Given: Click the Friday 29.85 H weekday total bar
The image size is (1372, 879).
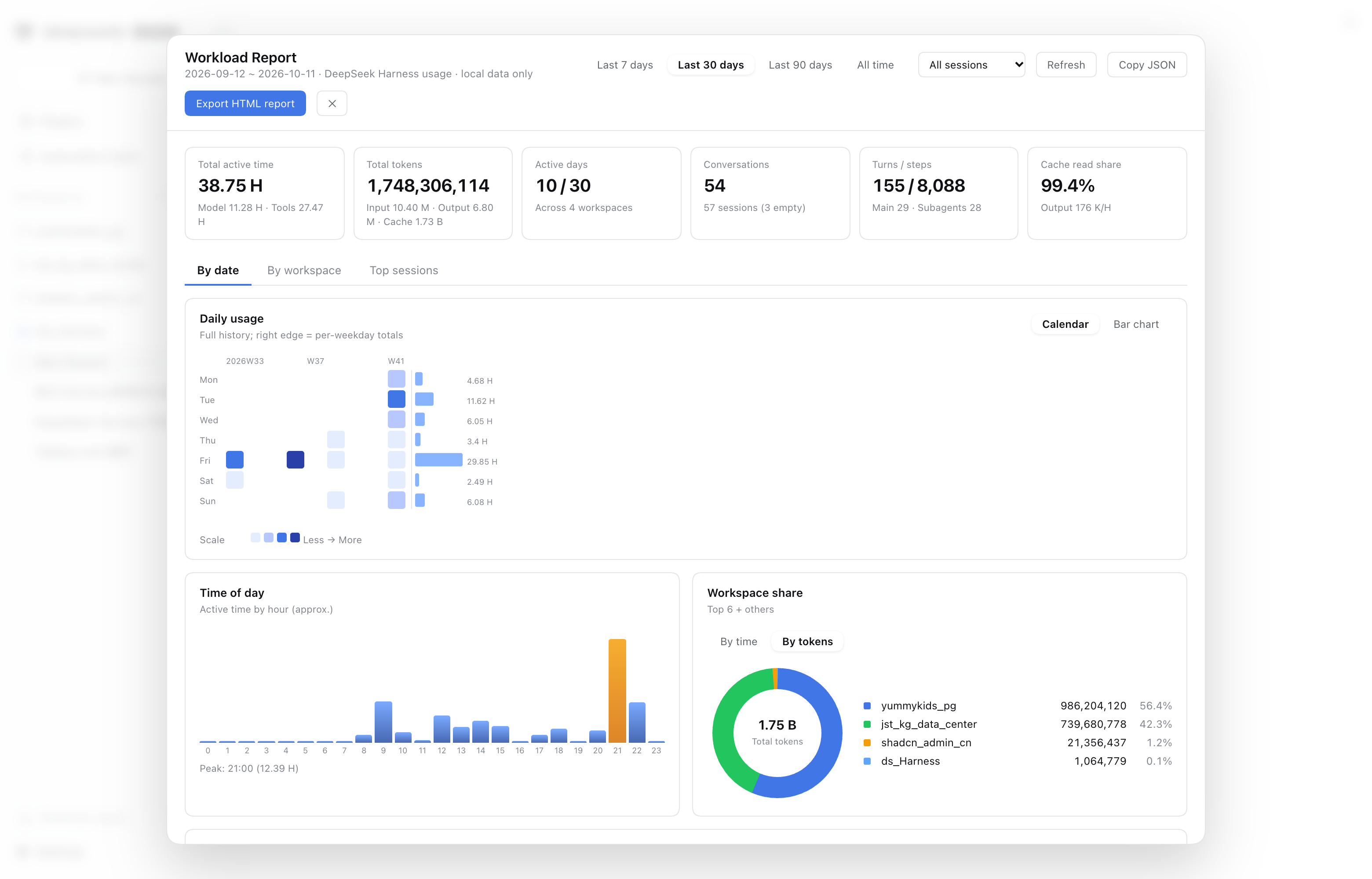Looking at the screenshot, I should click(x=438, y=459).
